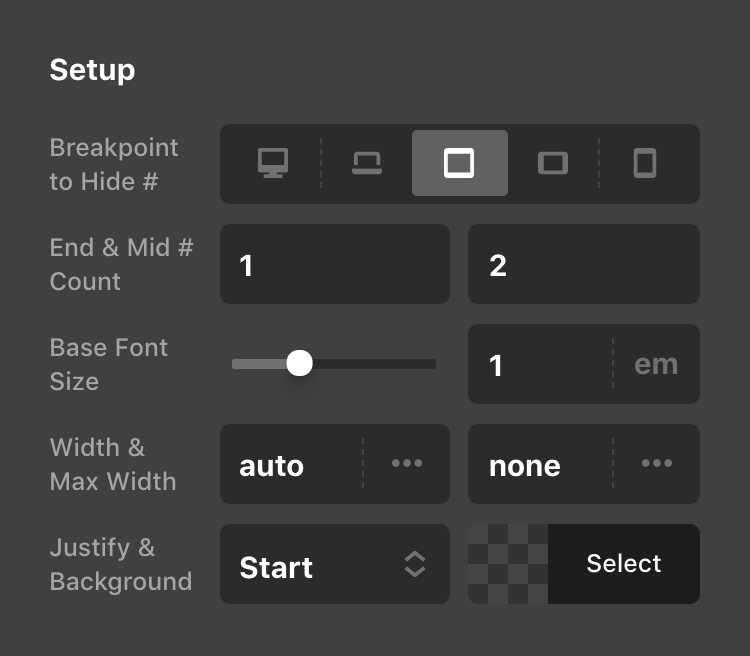Click the transparent checkered background swatch

[508, 564]
